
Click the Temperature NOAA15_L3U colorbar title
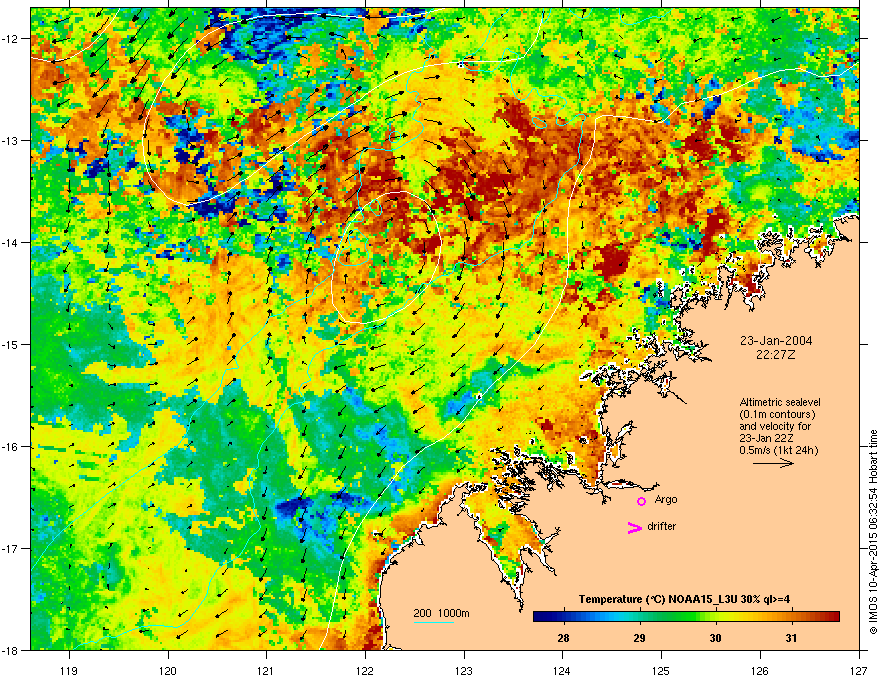point(684,599)
